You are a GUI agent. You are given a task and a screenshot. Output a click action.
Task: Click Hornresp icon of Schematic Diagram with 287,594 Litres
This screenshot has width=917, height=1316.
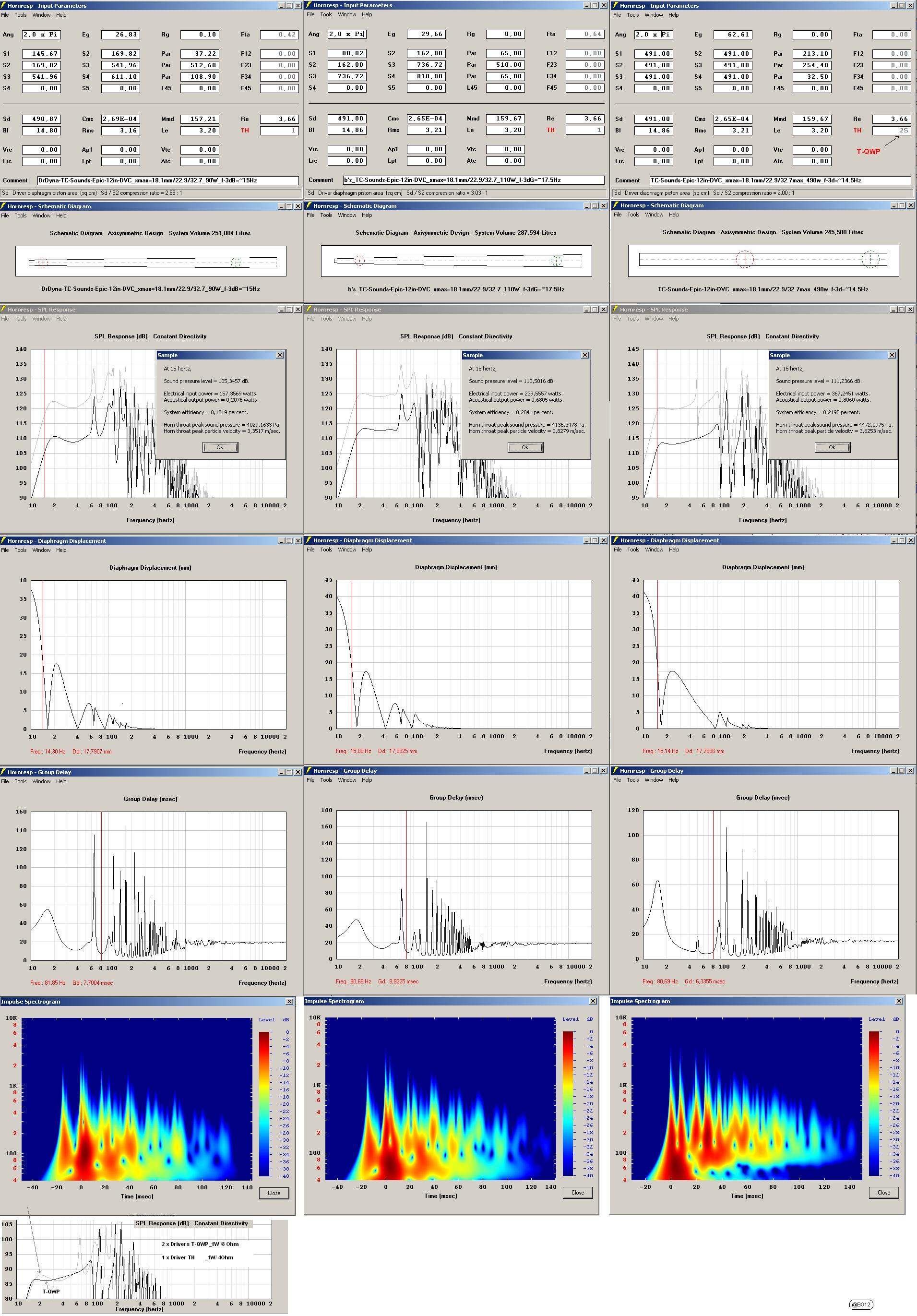(309, 206)
